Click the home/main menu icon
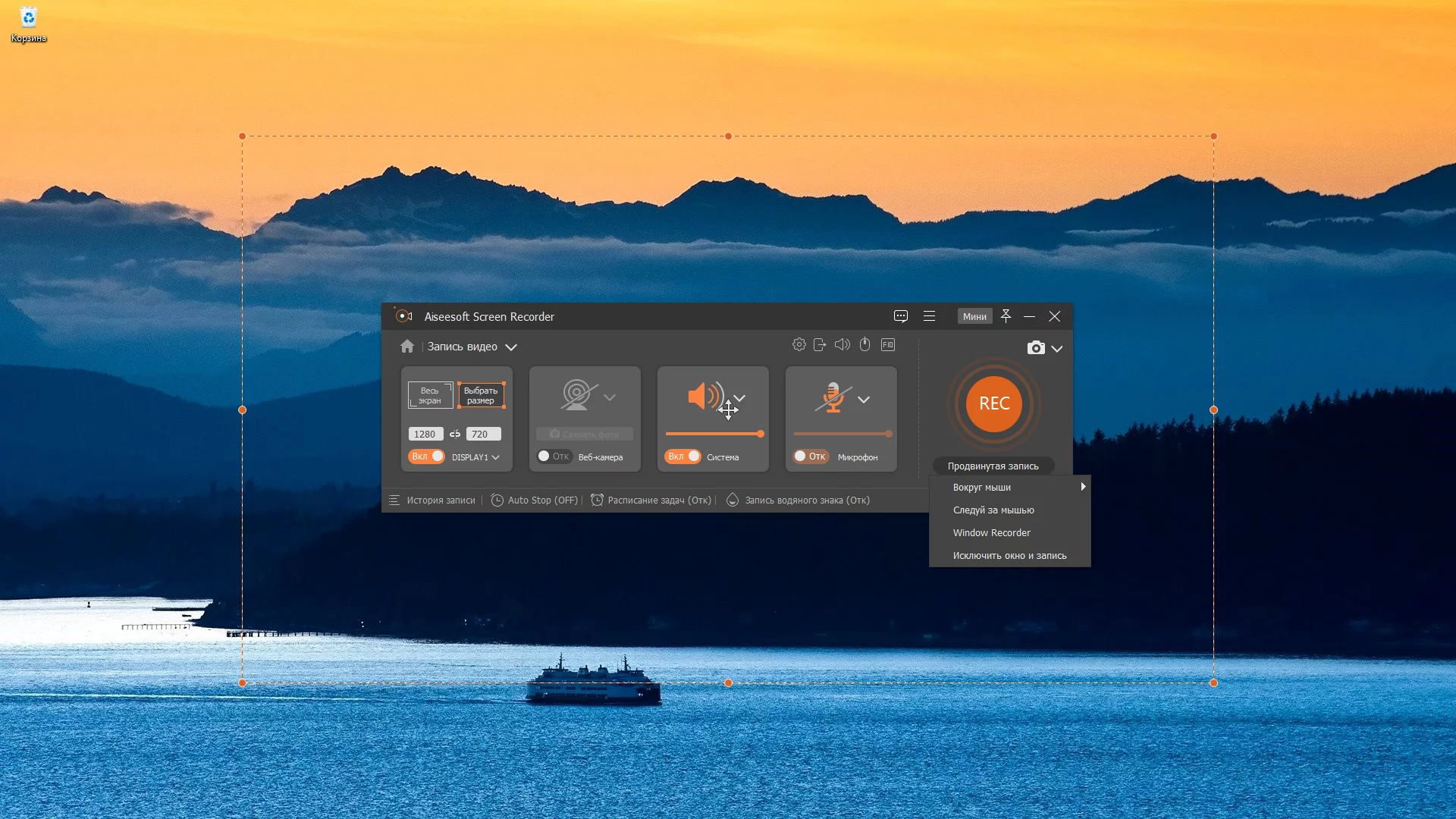This screenshot has height=819, width=1456. coord(407,345)
